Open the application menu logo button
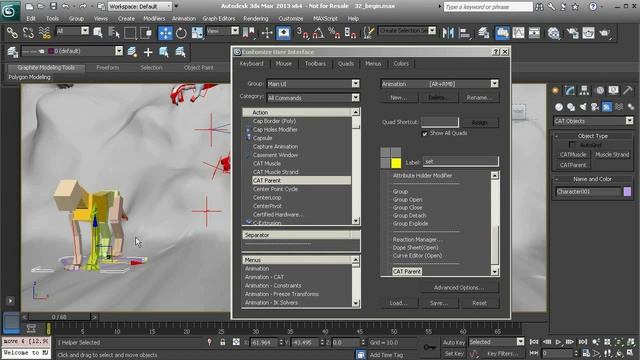 tap(10, 10)
